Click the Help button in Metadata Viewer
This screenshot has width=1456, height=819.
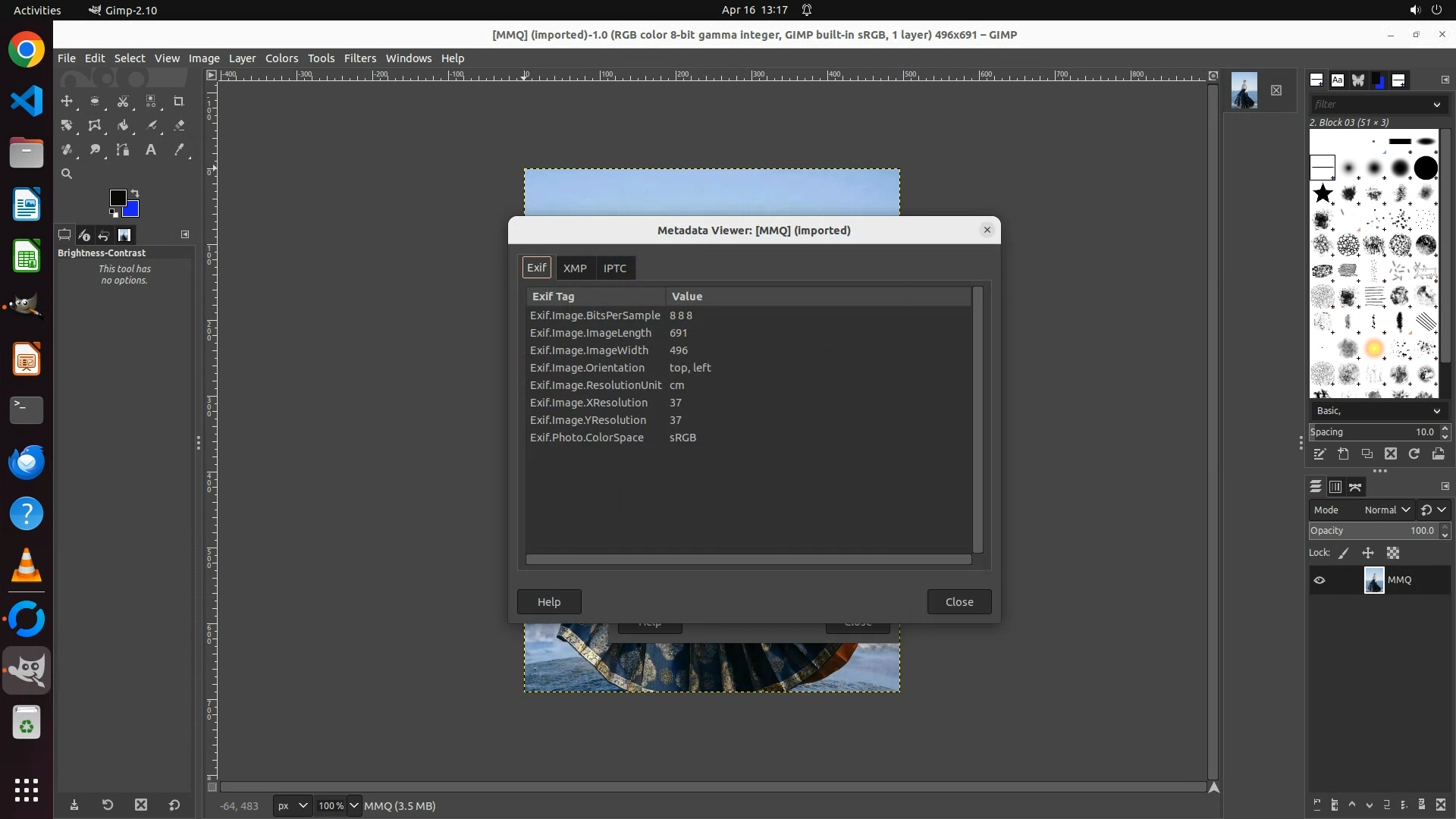549,602
